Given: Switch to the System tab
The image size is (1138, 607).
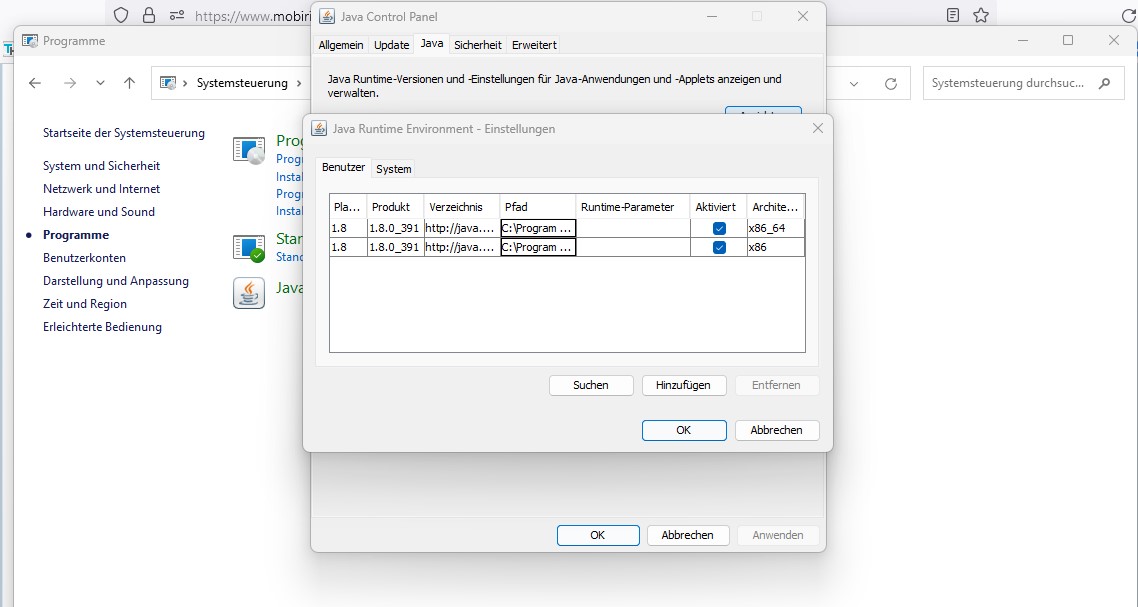Looking at the screenshot, I should (x=393, y=169).
